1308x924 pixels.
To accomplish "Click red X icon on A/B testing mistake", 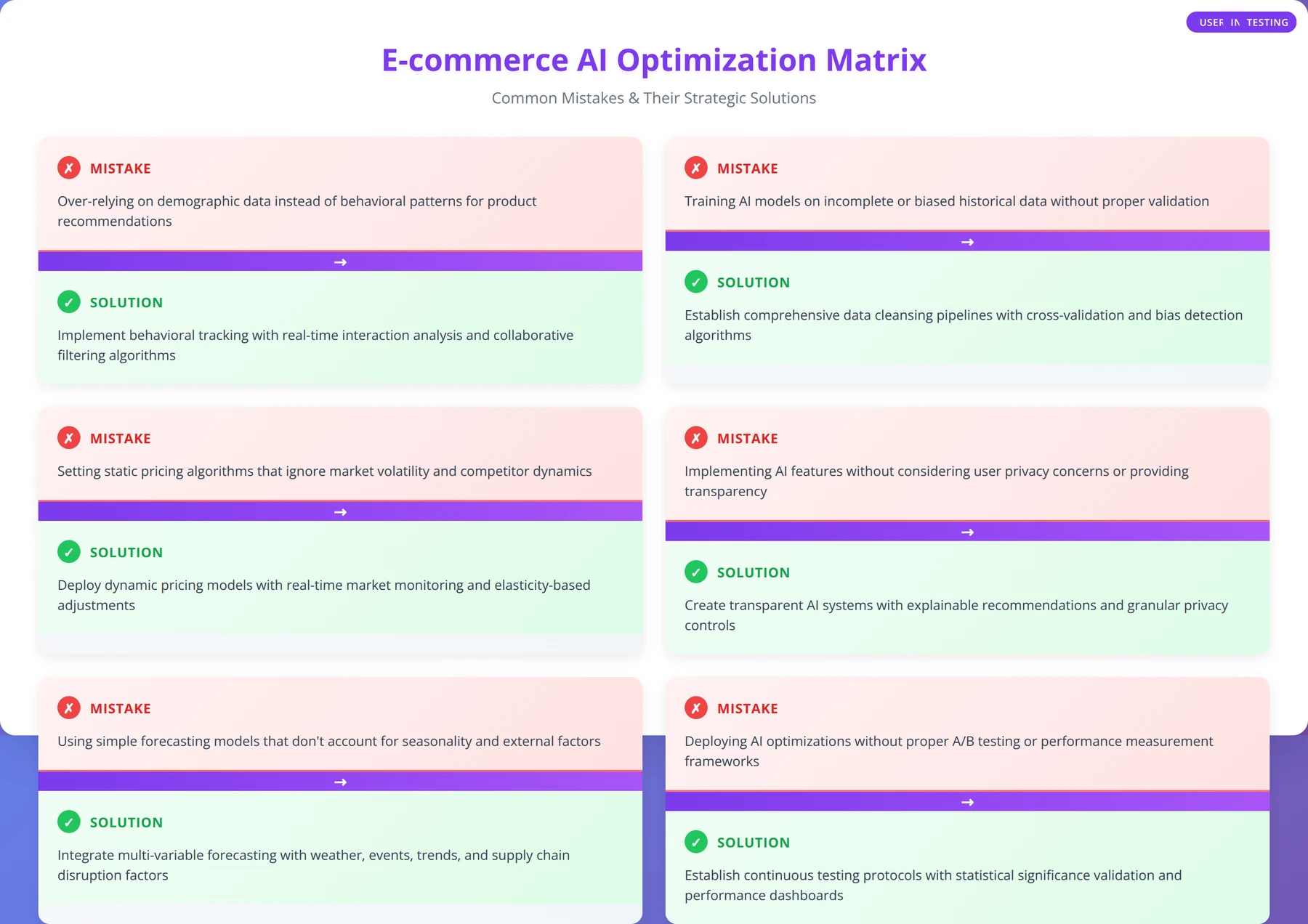I will pyautogui.click(x=696, y=708).
